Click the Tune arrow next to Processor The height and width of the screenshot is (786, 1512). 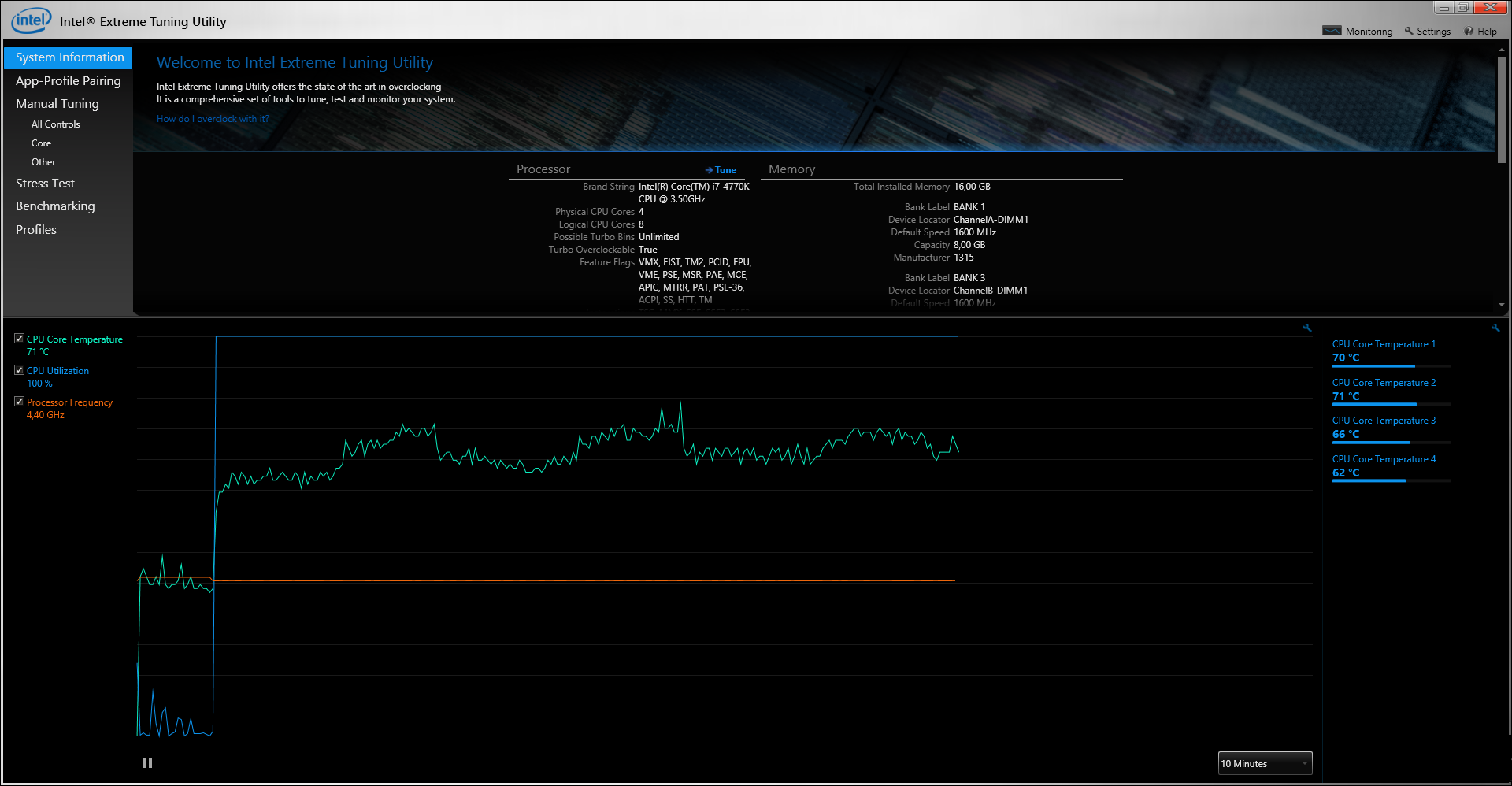tap(721, 170)
